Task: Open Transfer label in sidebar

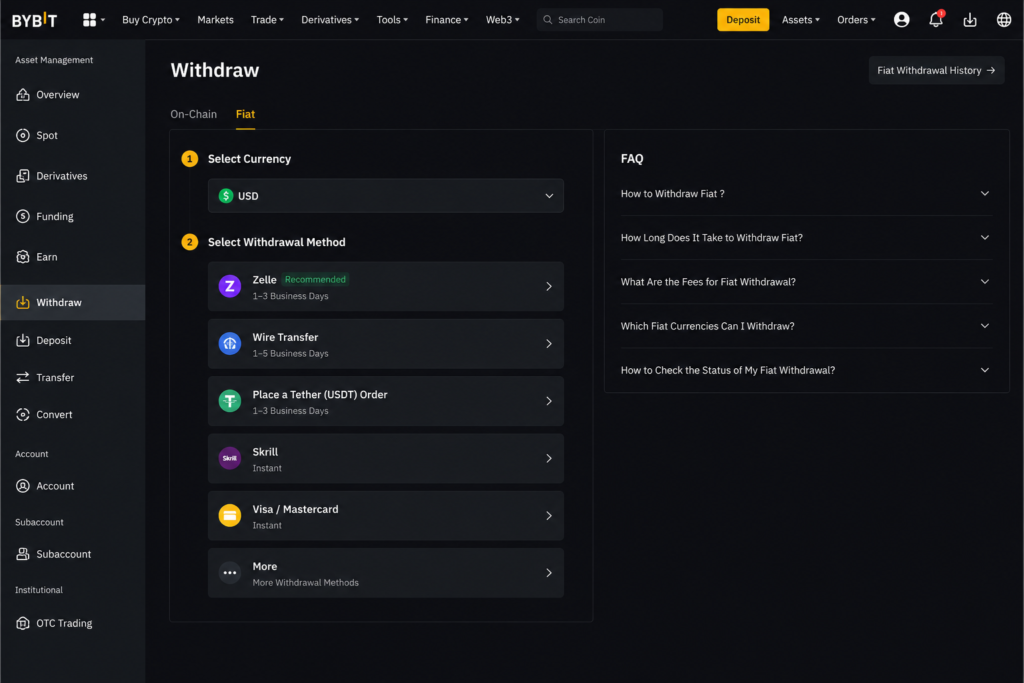Action: click(x=55, y=377)
